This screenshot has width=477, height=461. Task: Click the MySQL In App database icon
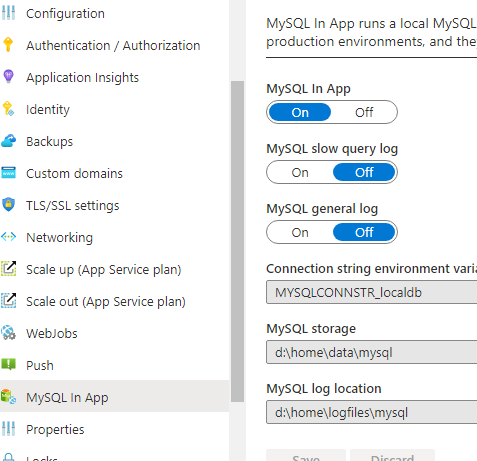tap(8, 397)
